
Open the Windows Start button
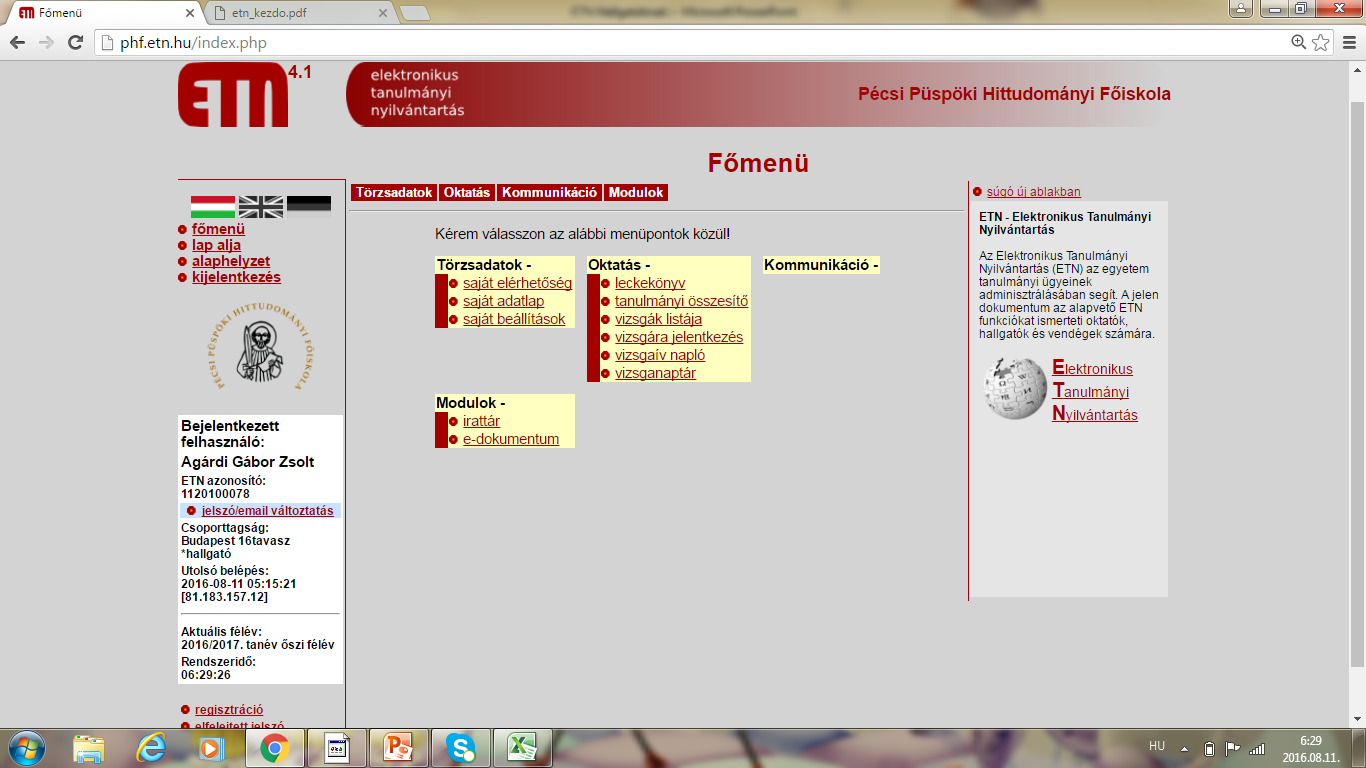point(25,748)
